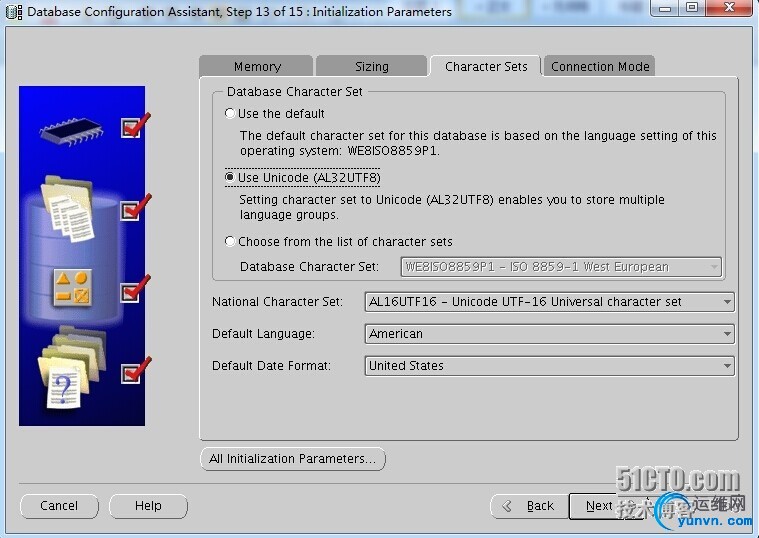Click the checkmark beside question mark folders
The image size is (759, 538).
click(x=135, y=371)
